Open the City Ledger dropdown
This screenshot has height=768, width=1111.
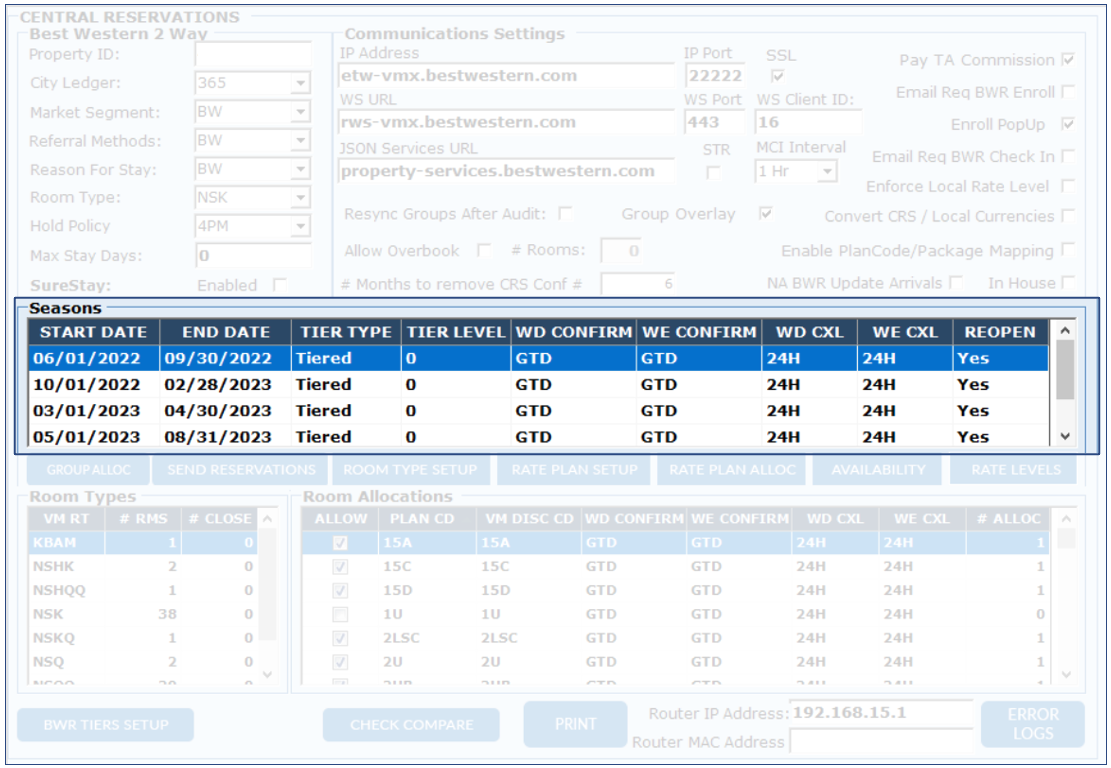[301, 84]
